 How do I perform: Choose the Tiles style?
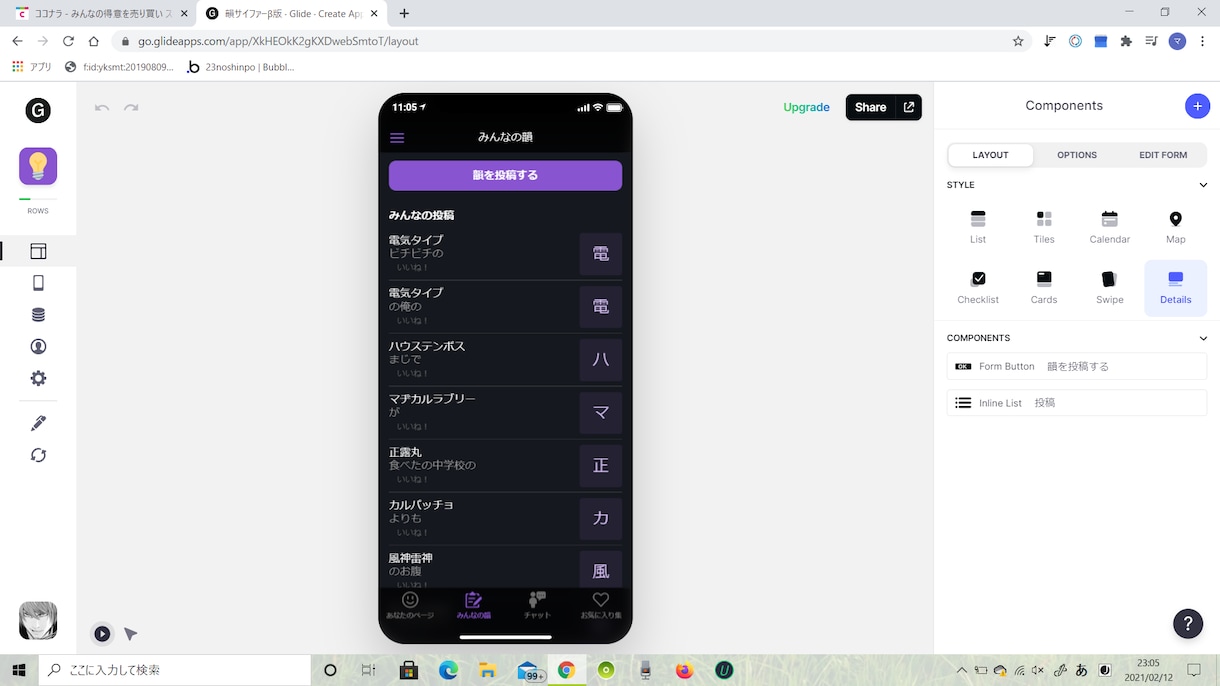1044,227
